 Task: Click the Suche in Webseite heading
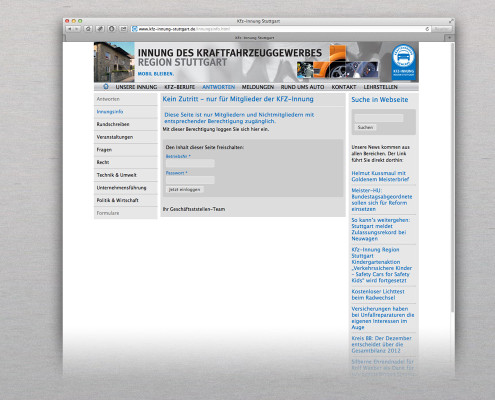380,100
